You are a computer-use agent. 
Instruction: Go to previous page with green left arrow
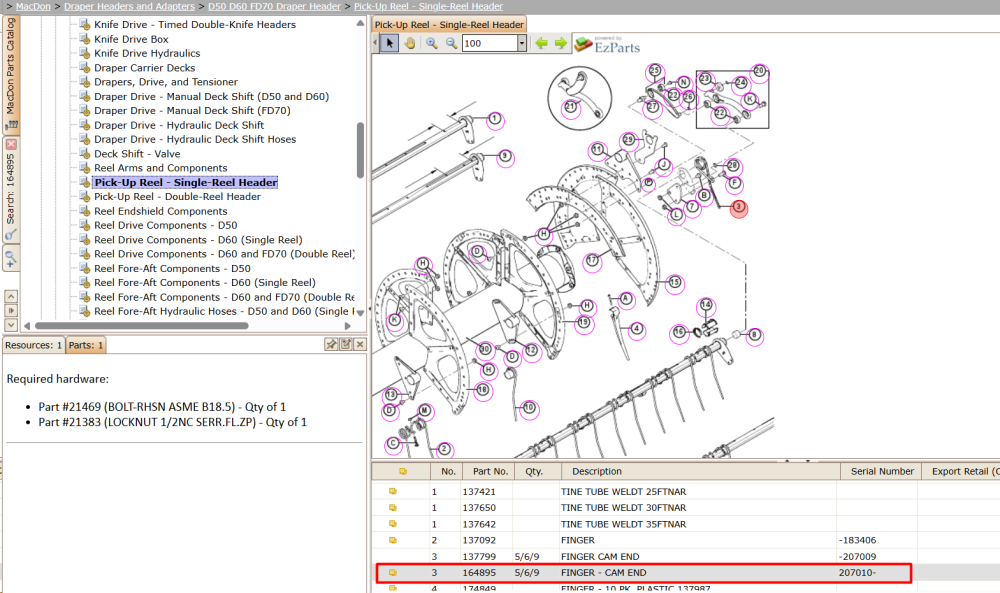(541, 43)
